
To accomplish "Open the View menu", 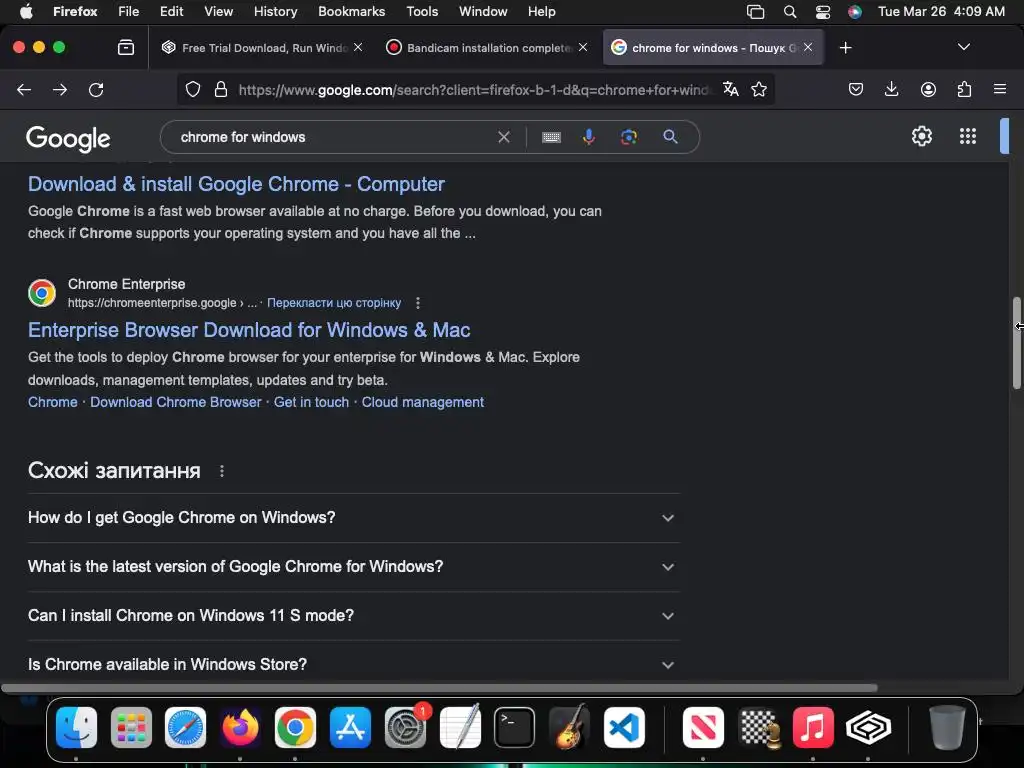I will (218, 12).
